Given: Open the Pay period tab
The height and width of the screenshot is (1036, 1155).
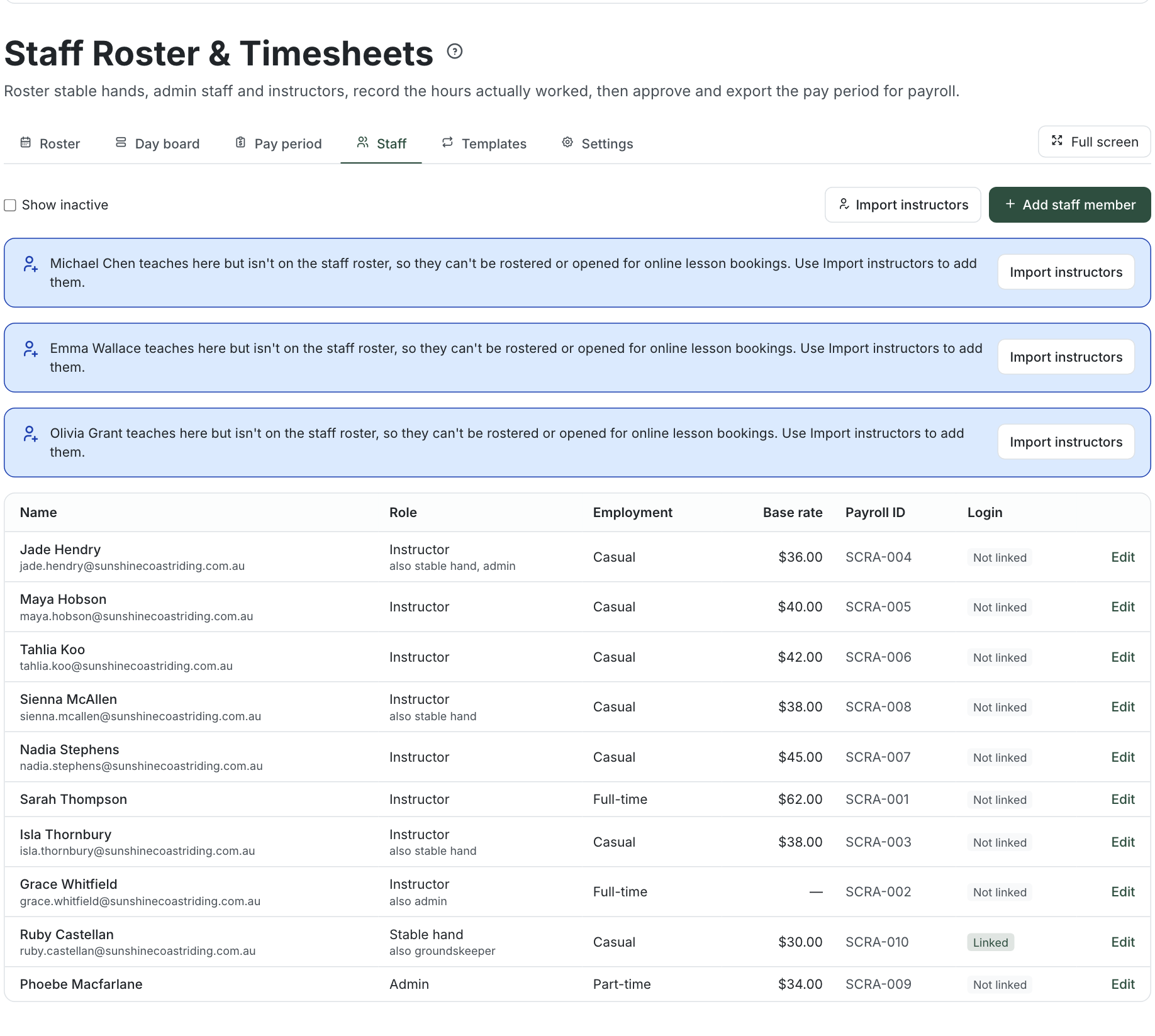Looking at the screenshot, I should (x=279, y=143).
